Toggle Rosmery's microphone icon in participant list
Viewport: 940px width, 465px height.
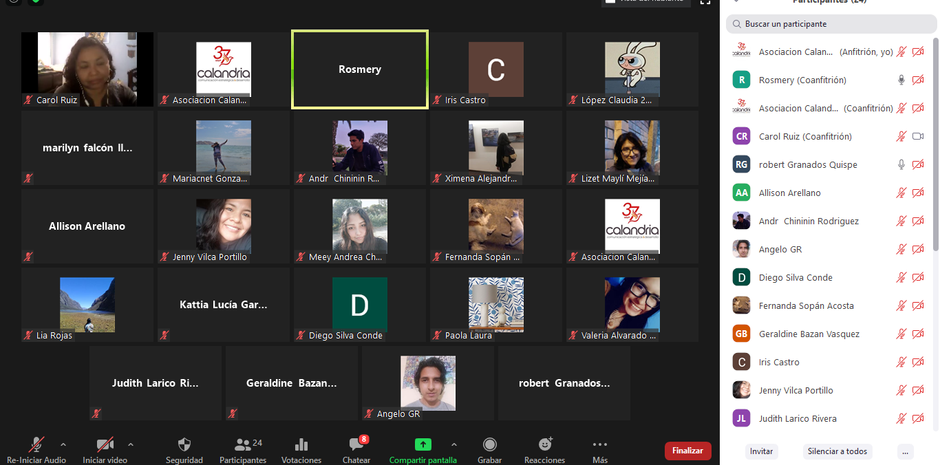click(x=900, y=80)
